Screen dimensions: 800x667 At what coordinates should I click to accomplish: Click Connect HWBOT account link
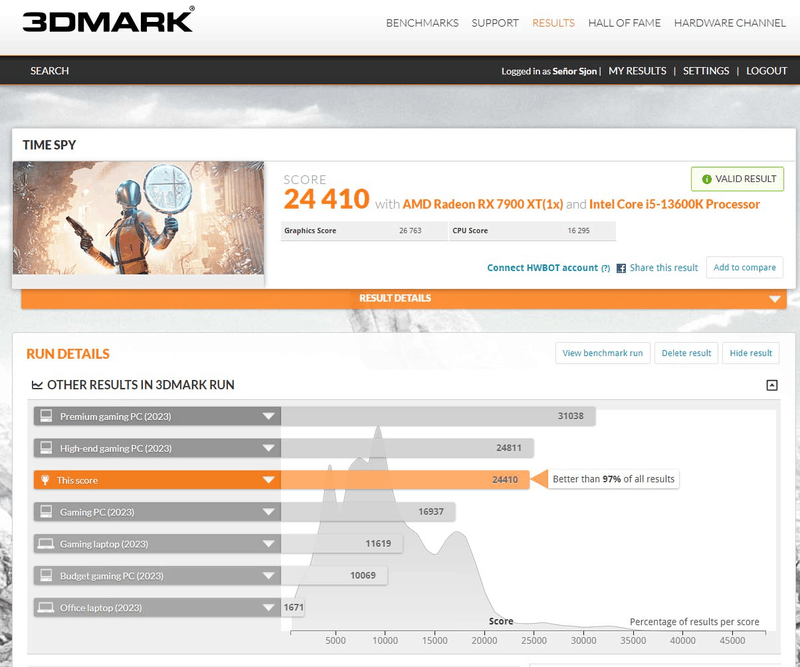pyautogui.click(x=542, y=268)
